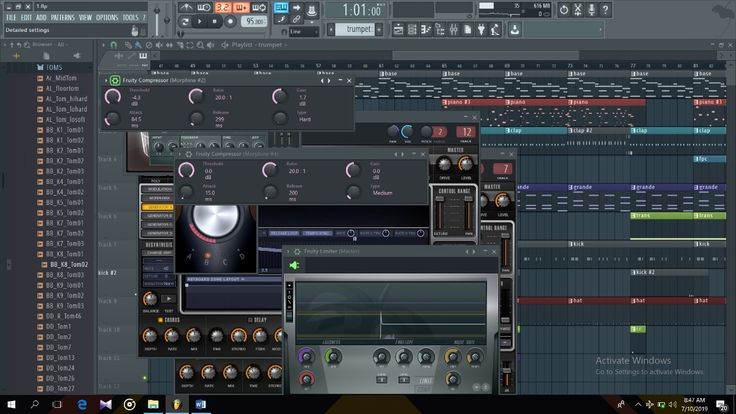Toggle loop recording button
The width and height of the screenshot is (736, 414).
(259, 8)
